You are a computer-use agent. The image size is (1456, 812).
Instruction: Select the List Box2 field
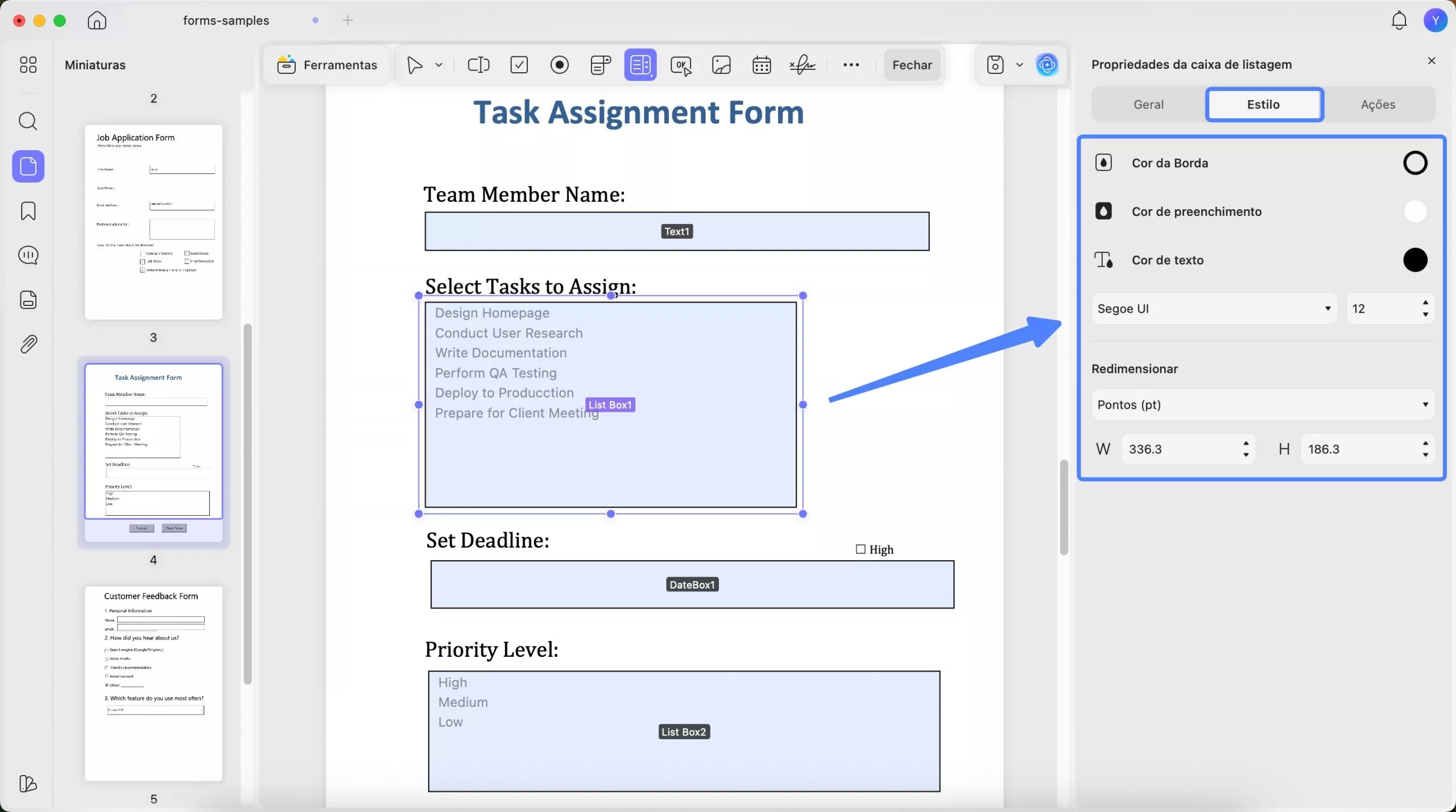684,731
